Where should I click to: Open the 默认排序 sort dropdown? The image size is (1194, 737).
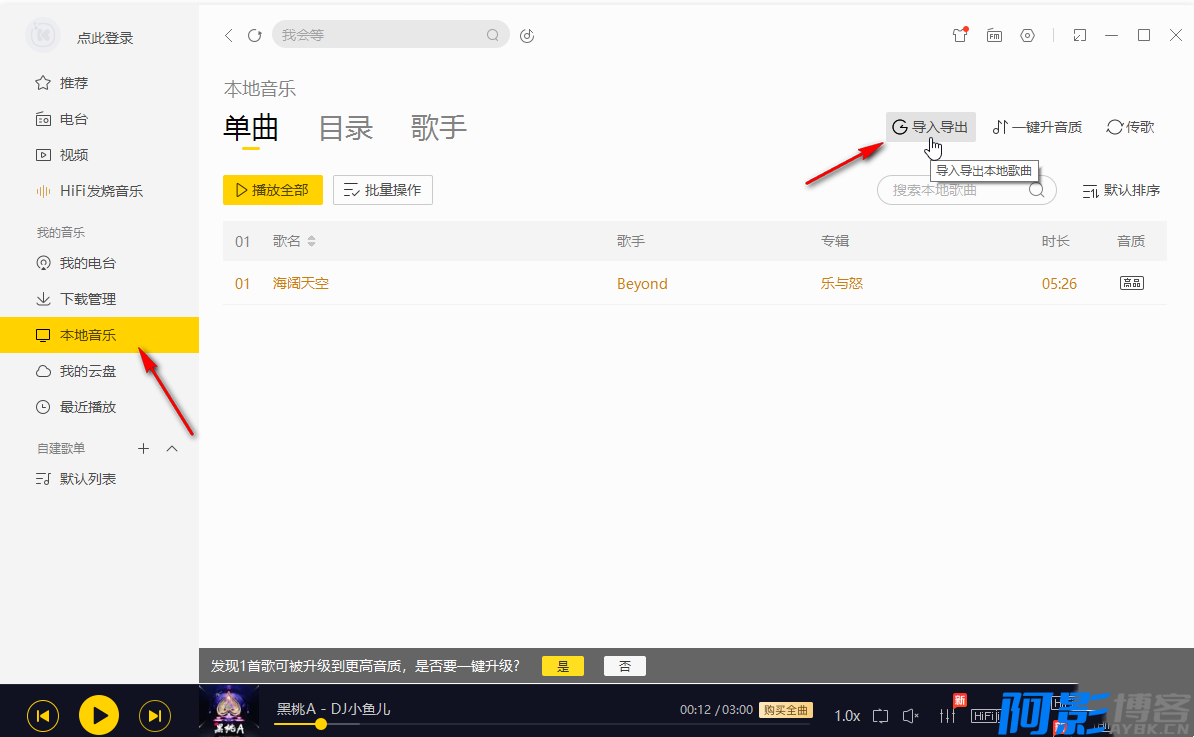point(1121,190)
